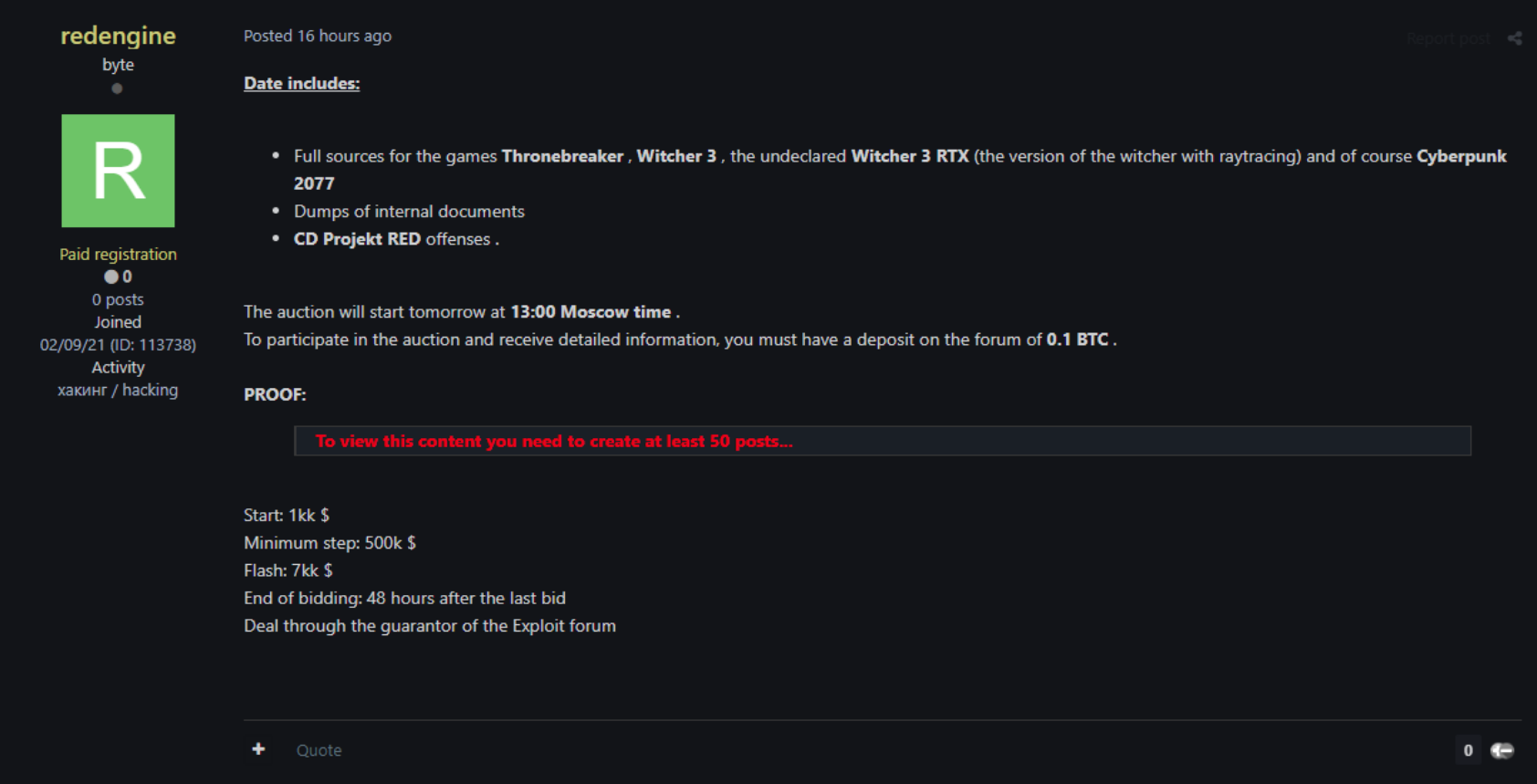
Task: Click the Quote button
Action: (319, 750)
